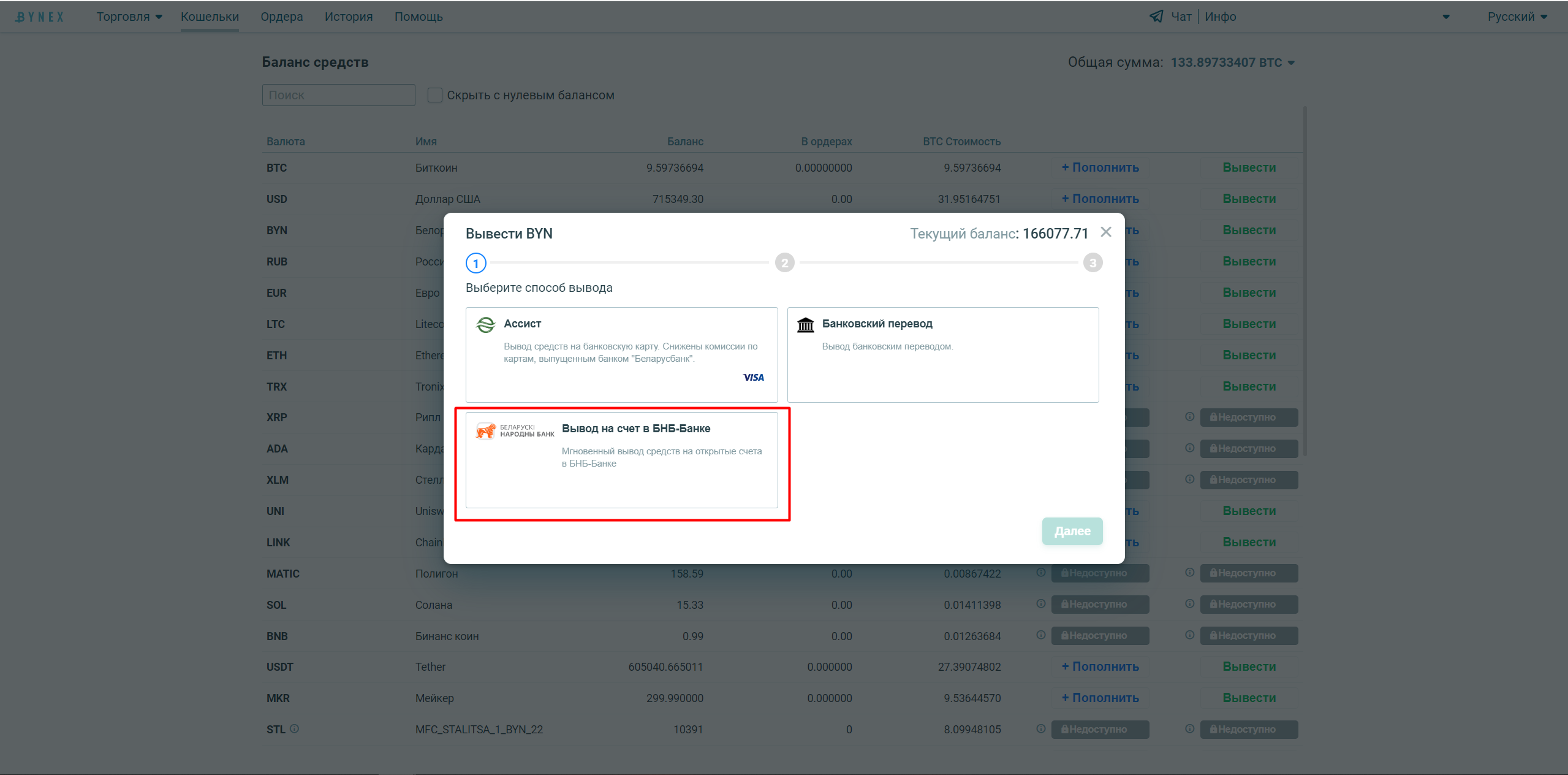Click info icon beside XLM withdraw Недоступно
The image size is (1568, 775).
pyautogui.click(x=1189, y=479)
